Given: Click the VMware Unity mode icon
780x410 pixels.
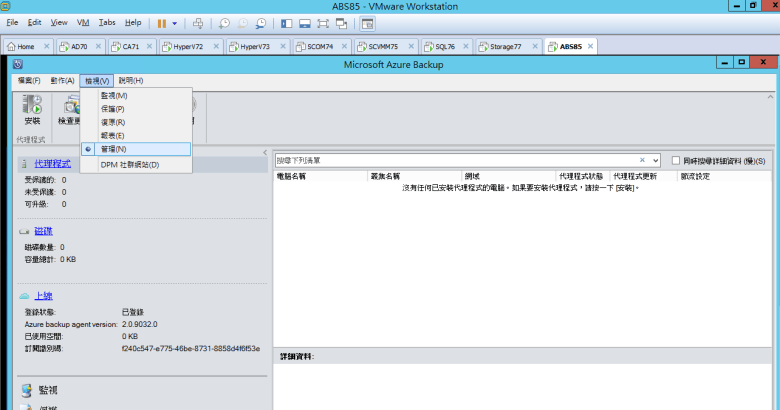Looking at the screenshot, I should (x=342, y=22).
